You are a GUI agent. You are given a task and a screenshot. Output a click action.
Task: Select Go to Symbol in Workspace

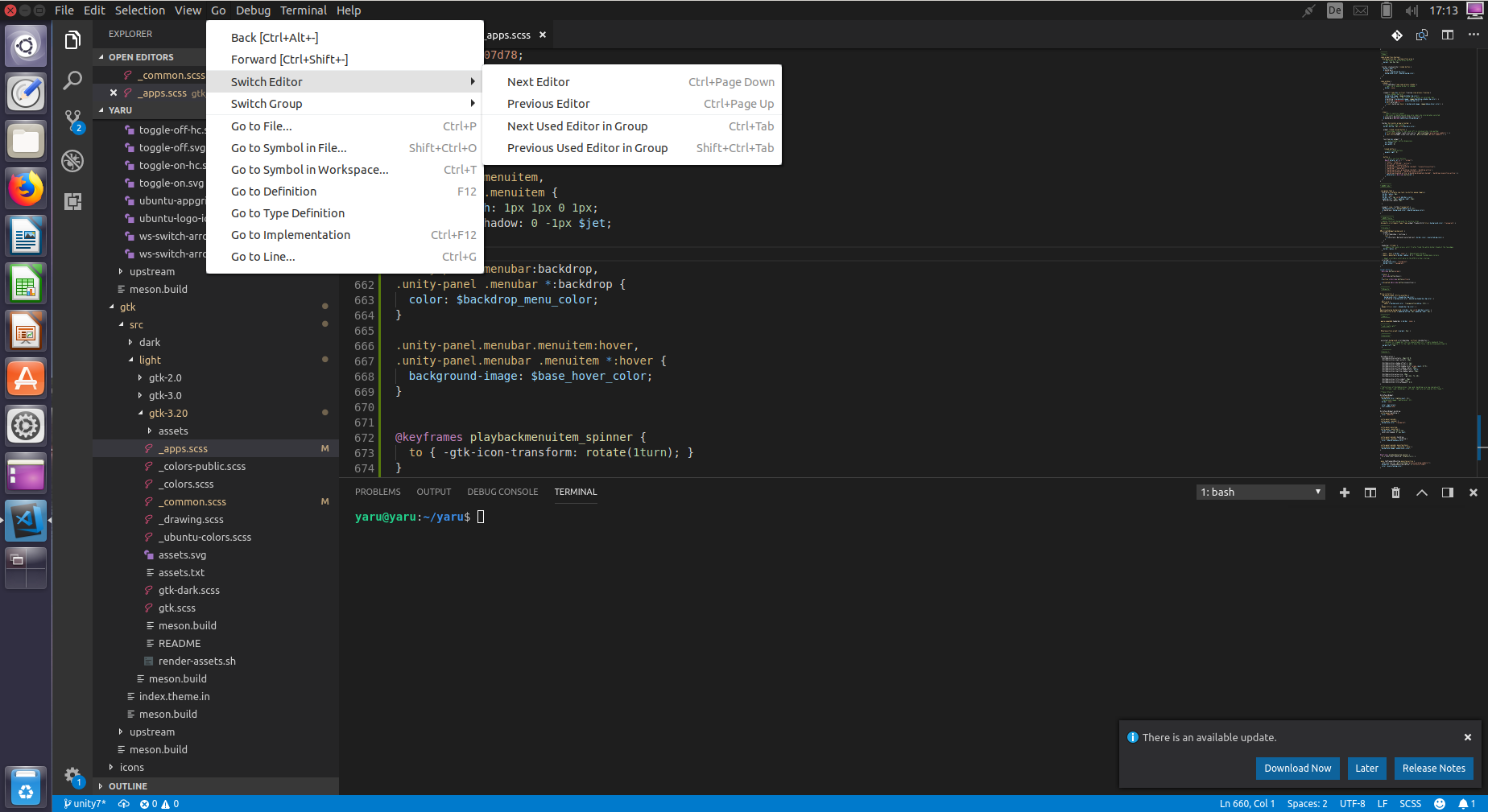pyautogui.click(x=345, y=170)
